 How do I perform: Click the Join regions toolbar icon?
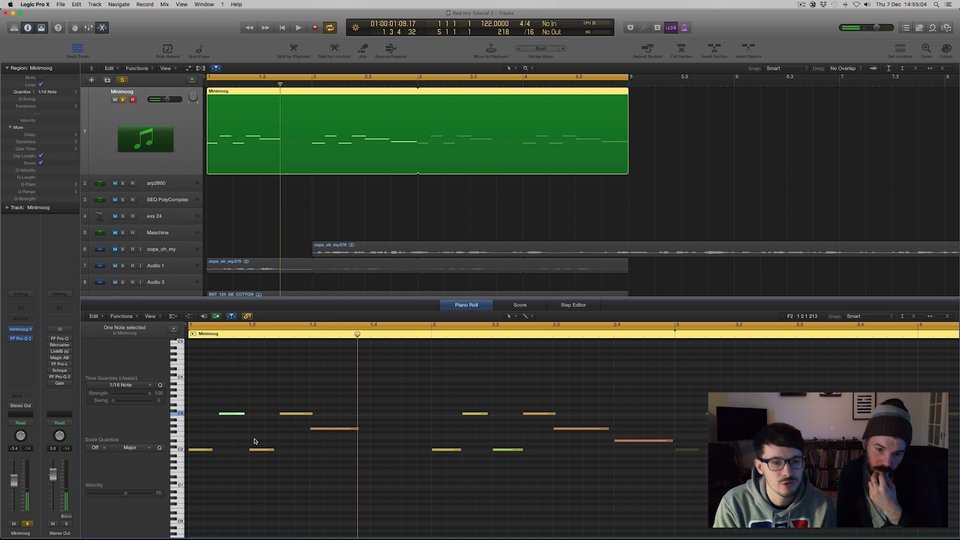pyautogui.click(x=362, y=48)
